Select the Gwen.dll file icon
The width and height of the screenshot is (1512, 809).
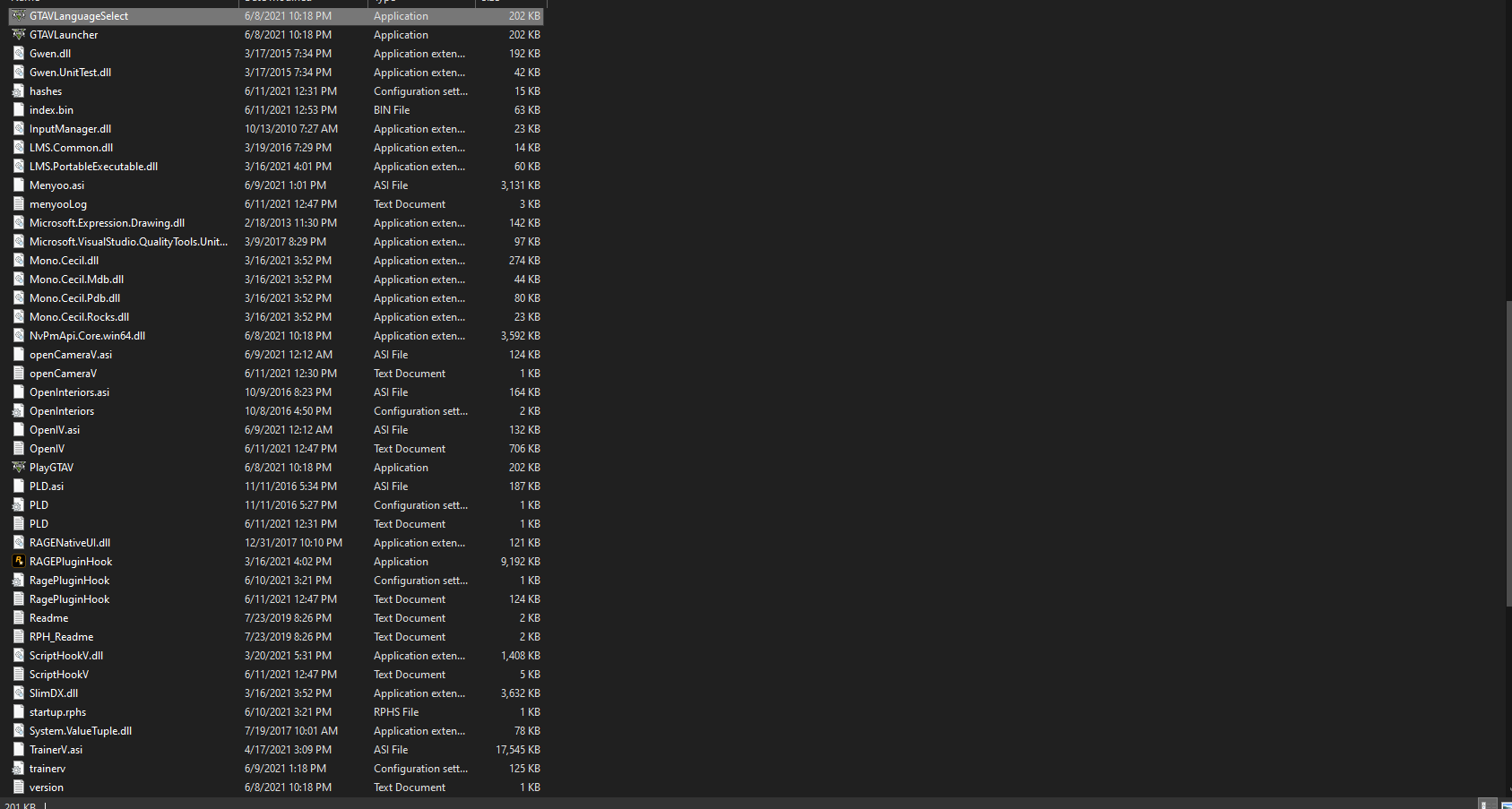pos(18,54)
